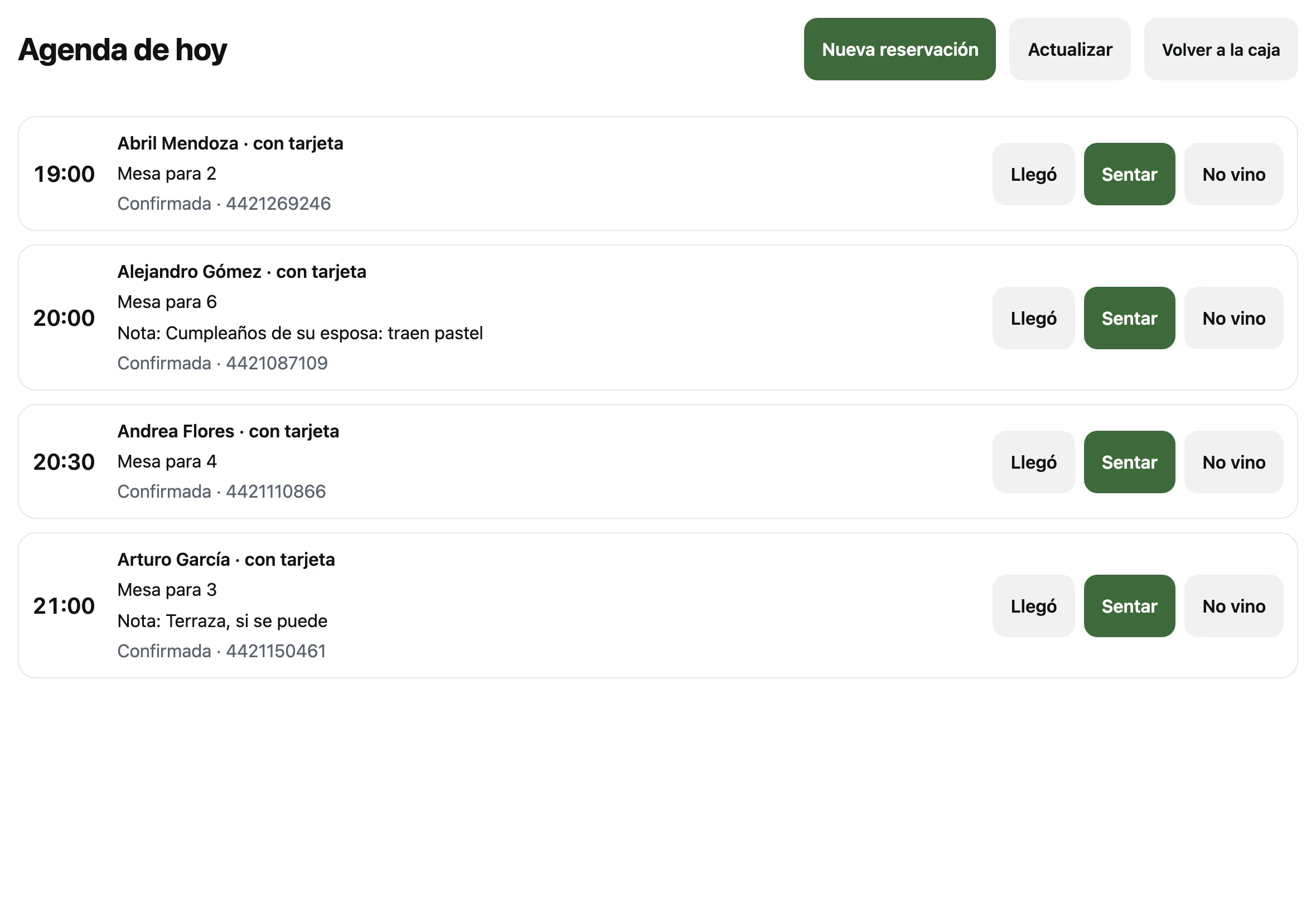This screenshot has width=1316, height=915.
Task: Seat Alejandro Gómez's table for 6
Action: (x=1129, y=317)
